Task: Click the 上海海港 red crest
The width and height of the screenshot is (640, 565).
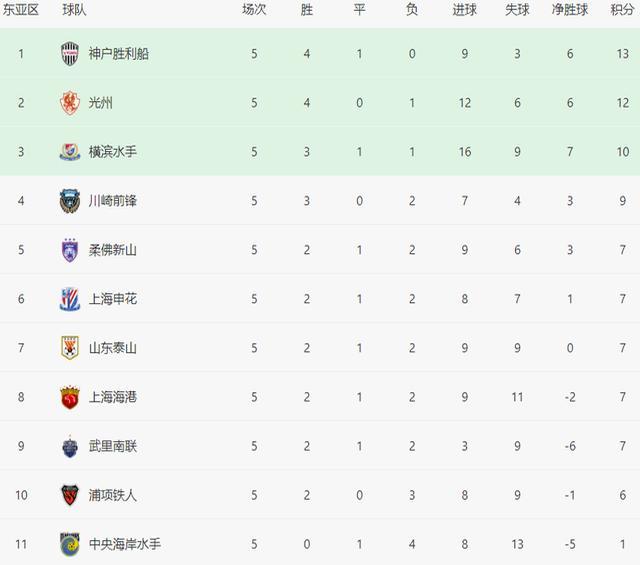Action: click(x=70, y=397)
